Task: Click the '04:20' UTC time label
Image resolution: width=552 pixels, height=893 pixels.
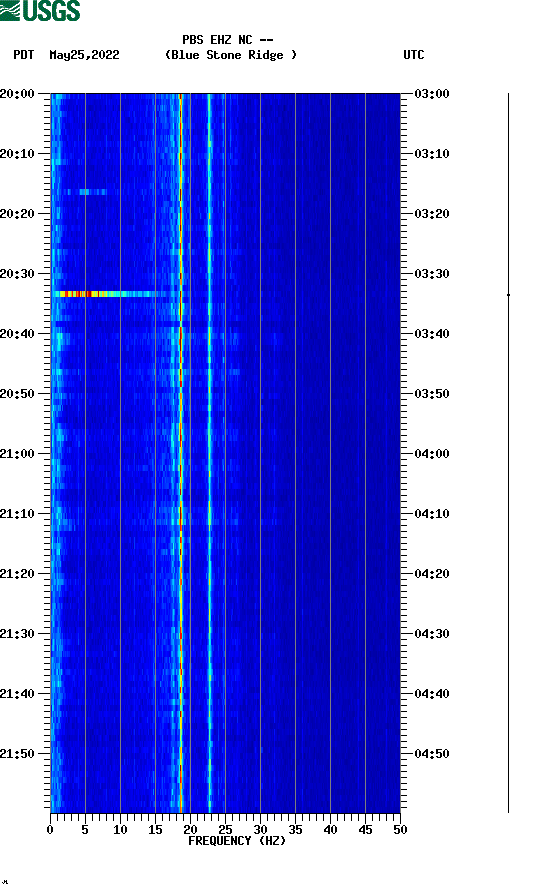Action: click(x=432, y=574)
